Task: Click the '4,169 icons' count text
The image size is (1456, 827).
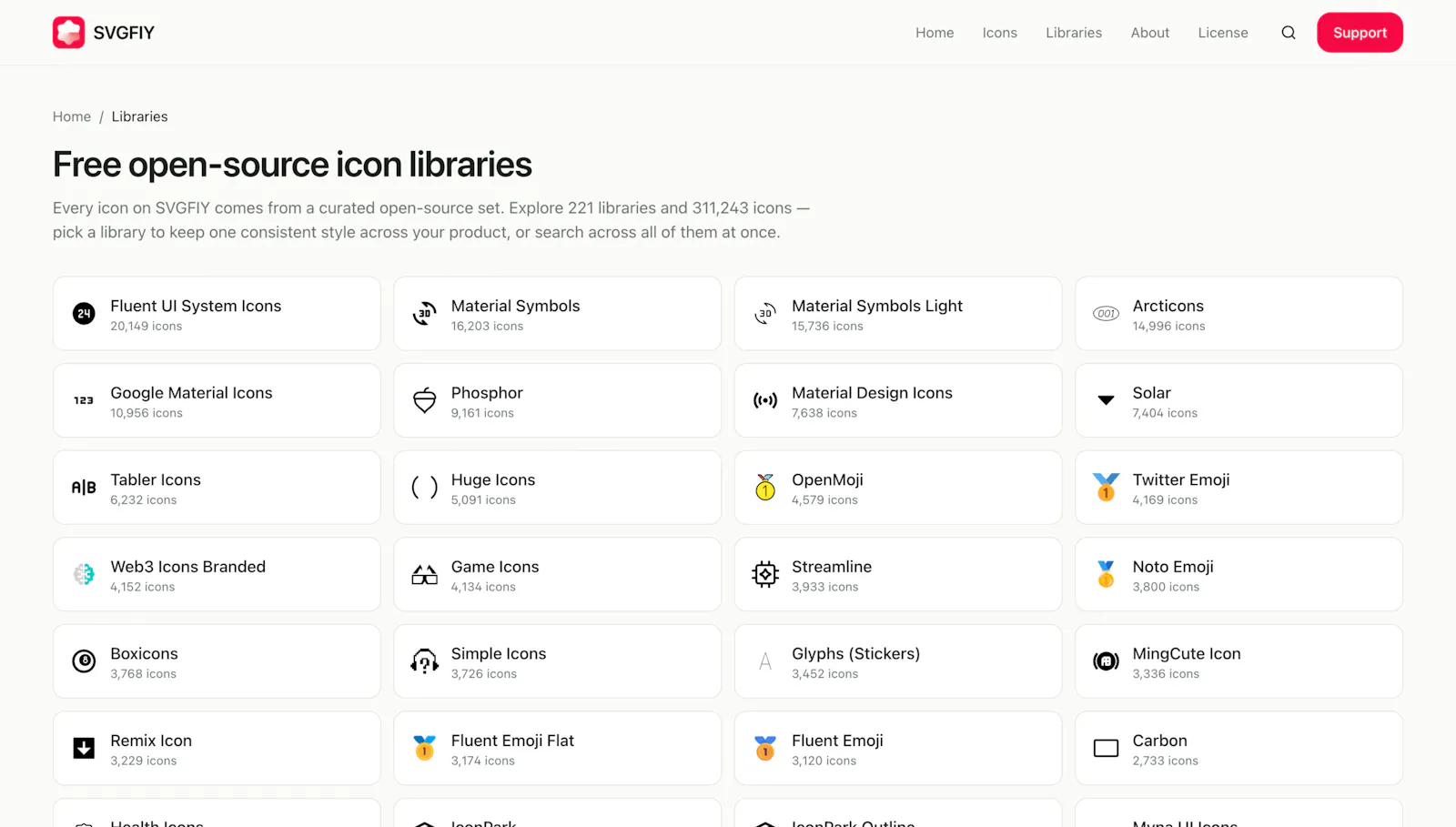Action: coord(1165,500)
